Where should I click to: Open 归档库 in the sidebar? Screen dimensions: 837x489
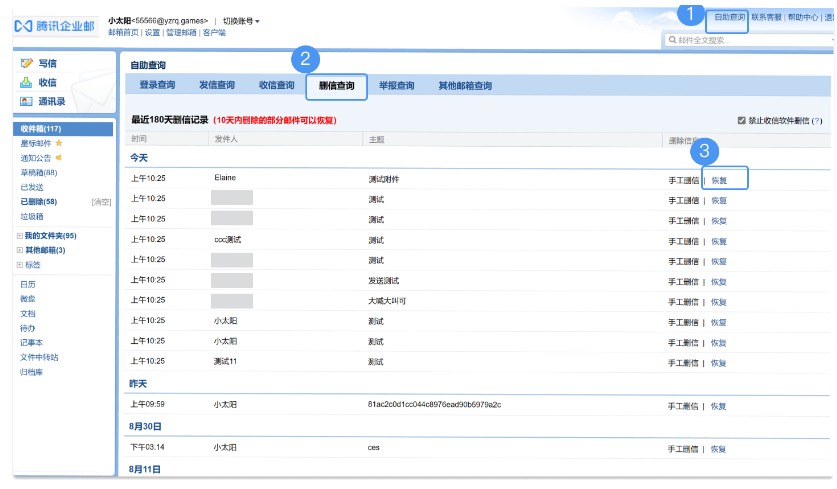point(31,372)
